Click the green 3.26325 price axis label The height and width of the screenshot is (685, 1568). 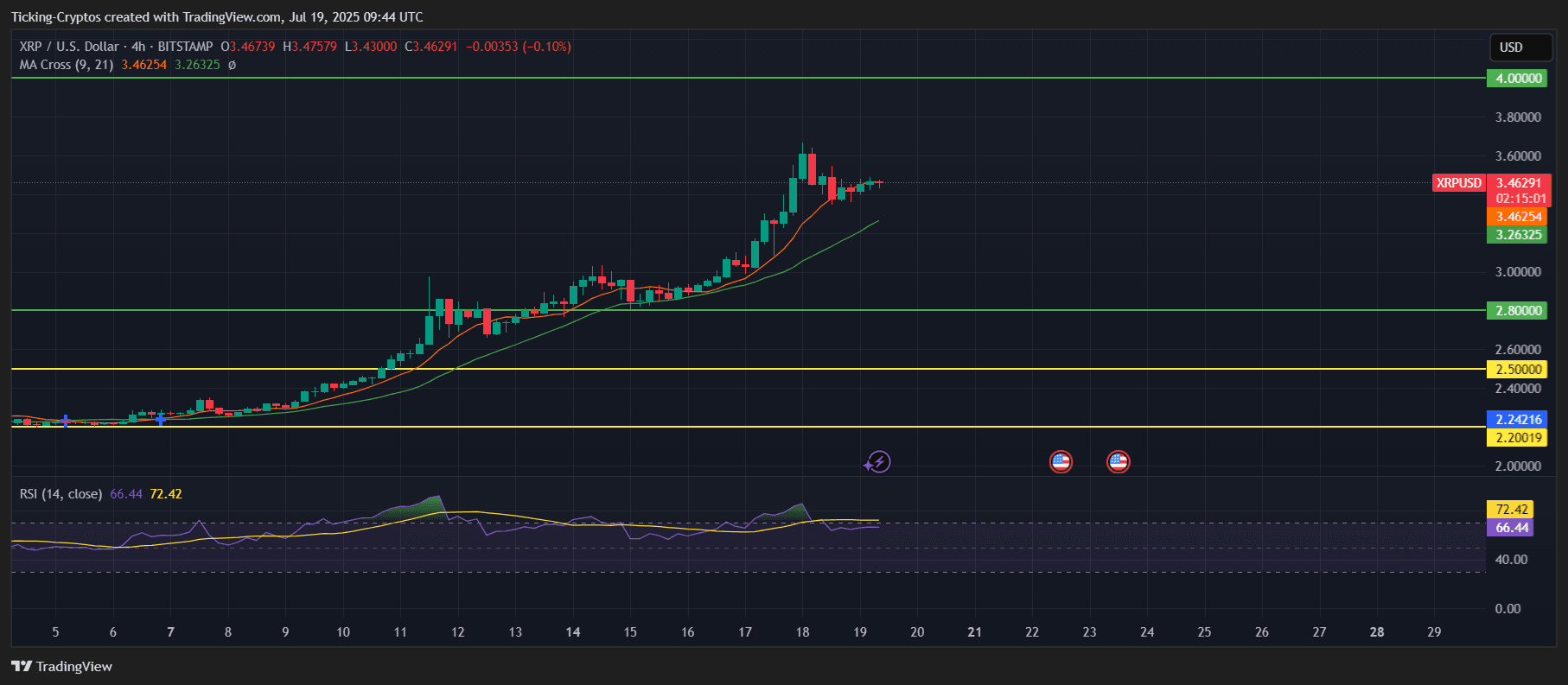(1519, 235)
